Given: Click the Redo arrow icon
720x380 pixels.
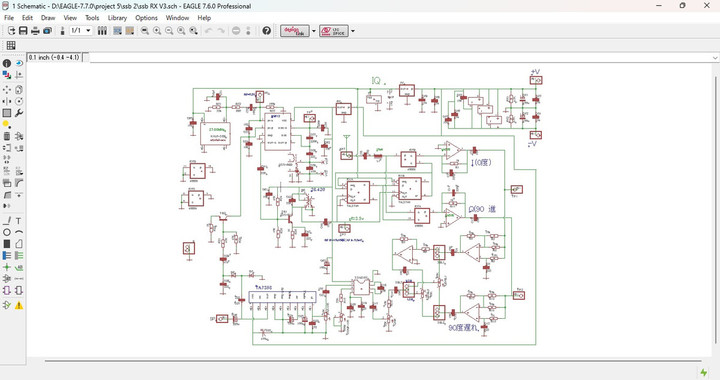Looking at the screenshot, I should coord(221,31).
